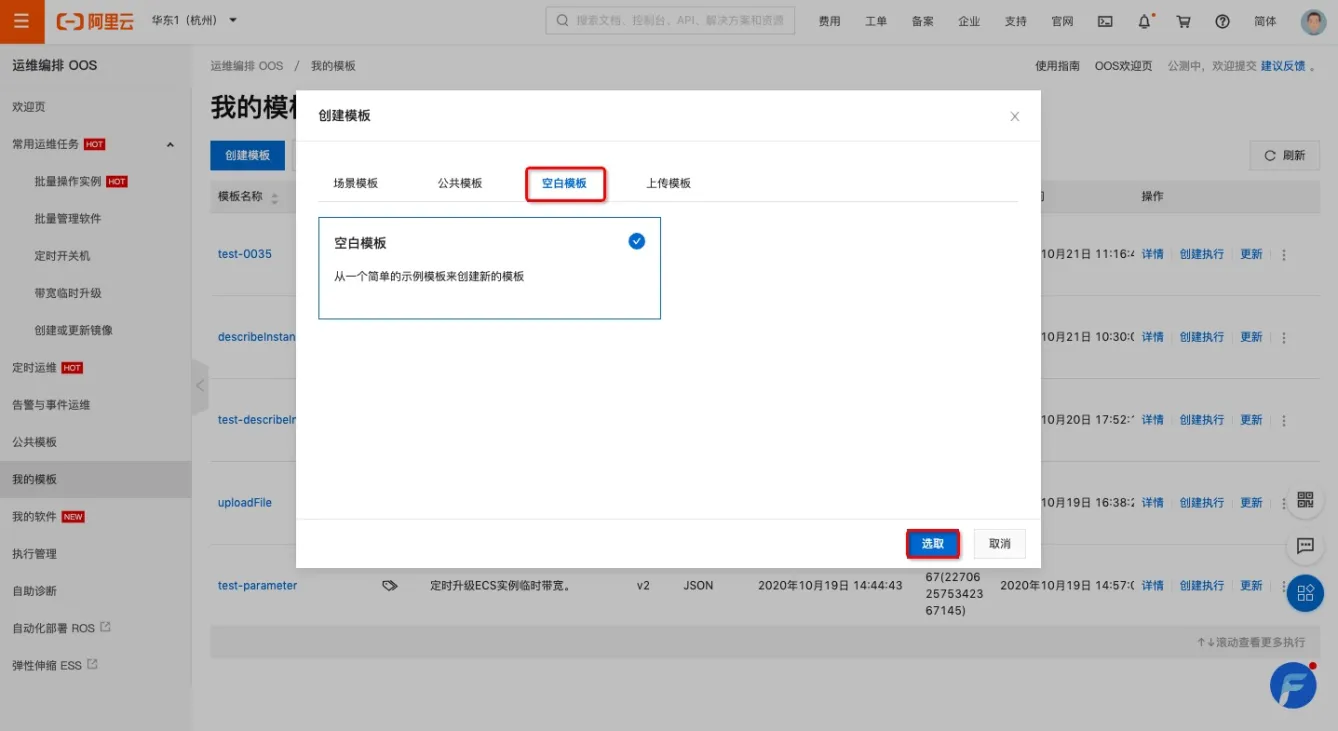This screenshot has height=731, width=1338.
Task: Open the hamburger navigation menu
Action: 21,21
